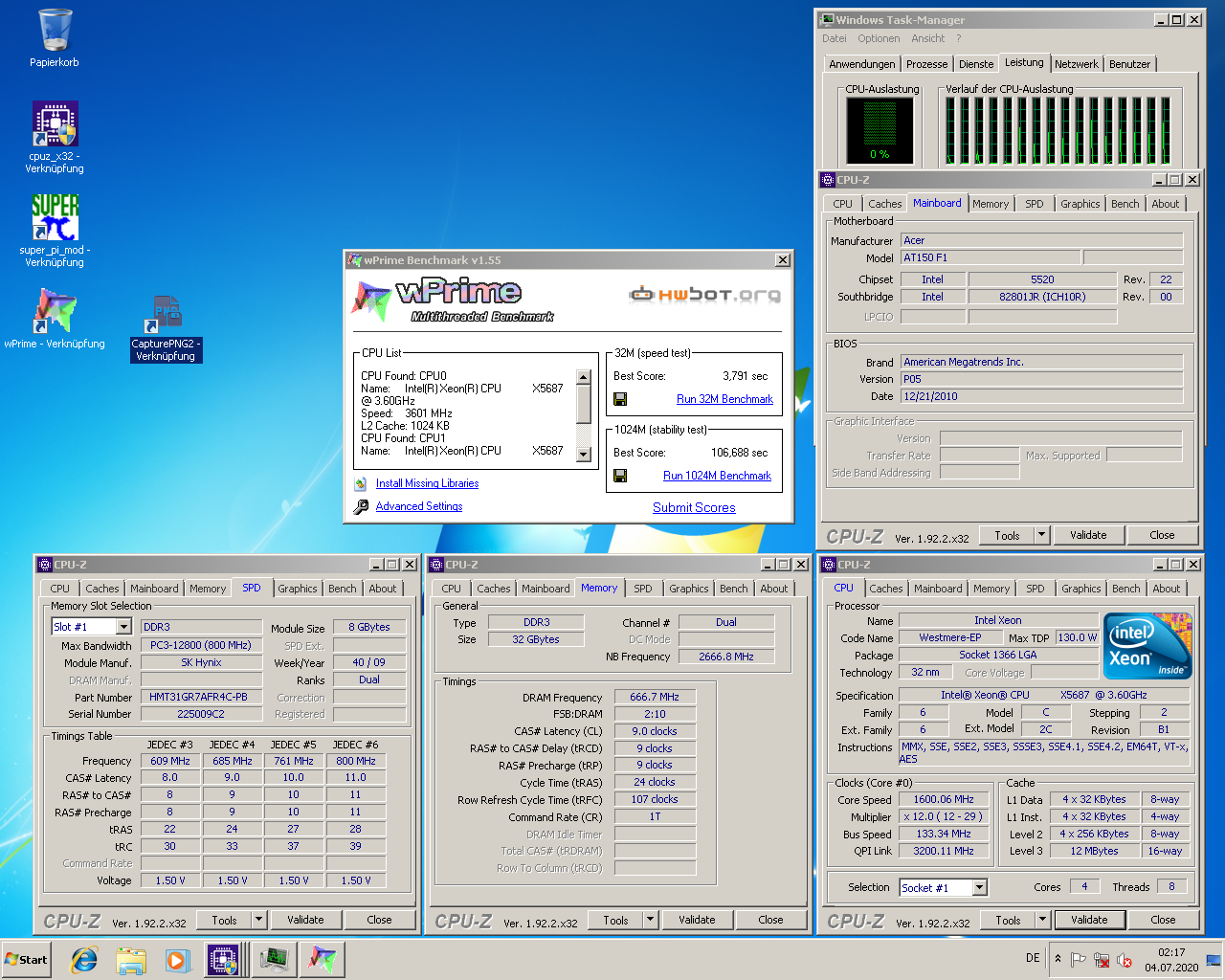Image resolution: width=1225 pixels, height=980 pixels.
Task: Click the CPU List scrollbar up arrow
Action: coord(584,377)
